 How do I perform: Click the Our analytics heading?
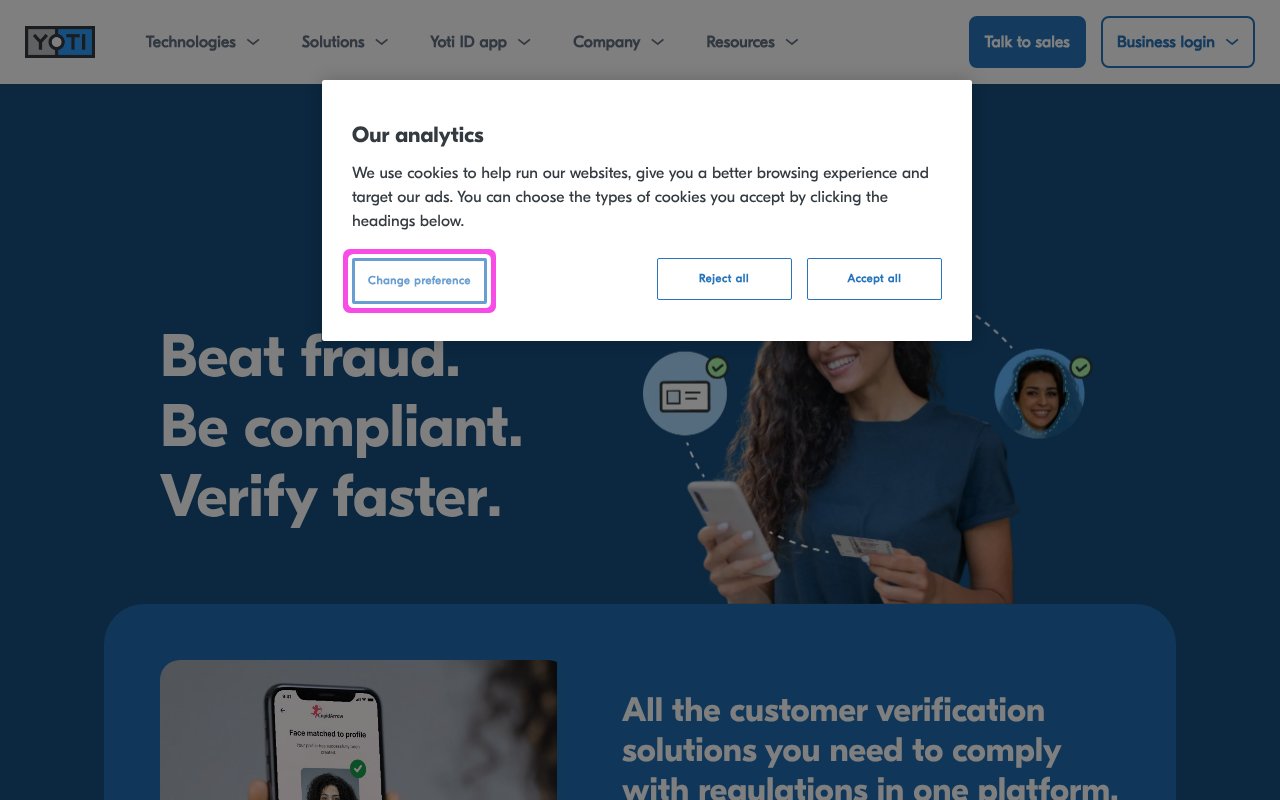click(x=418, y=135)
